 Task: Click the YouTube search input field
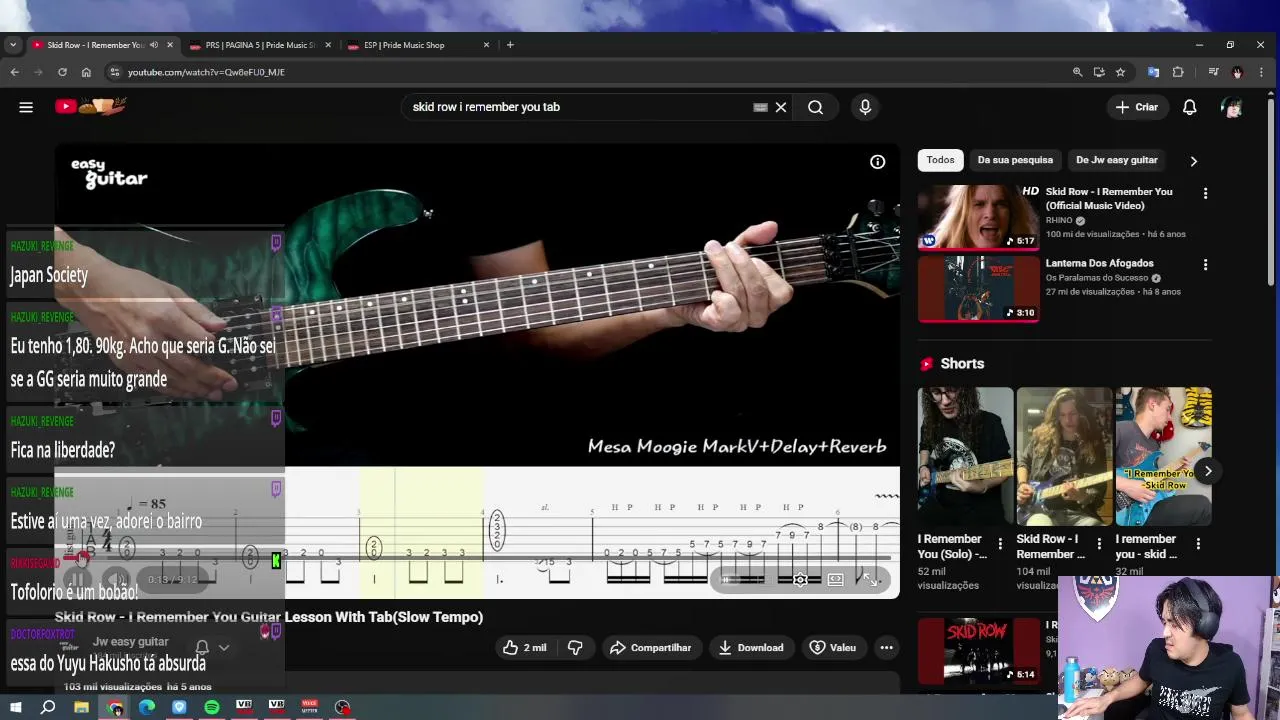(580, 107)
